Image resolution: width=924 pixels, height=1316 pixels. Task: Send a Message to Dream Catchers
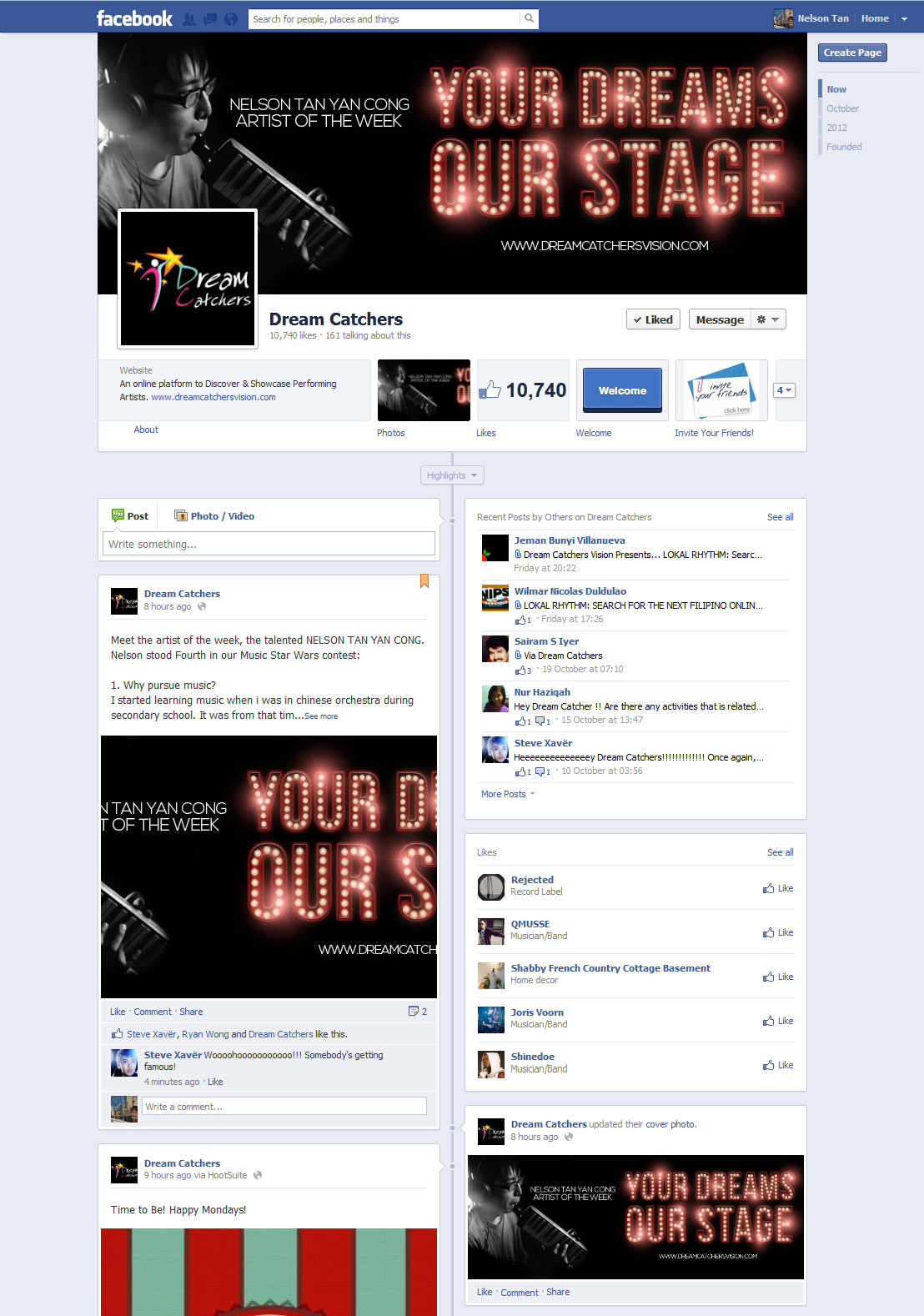tap(720, 319)
